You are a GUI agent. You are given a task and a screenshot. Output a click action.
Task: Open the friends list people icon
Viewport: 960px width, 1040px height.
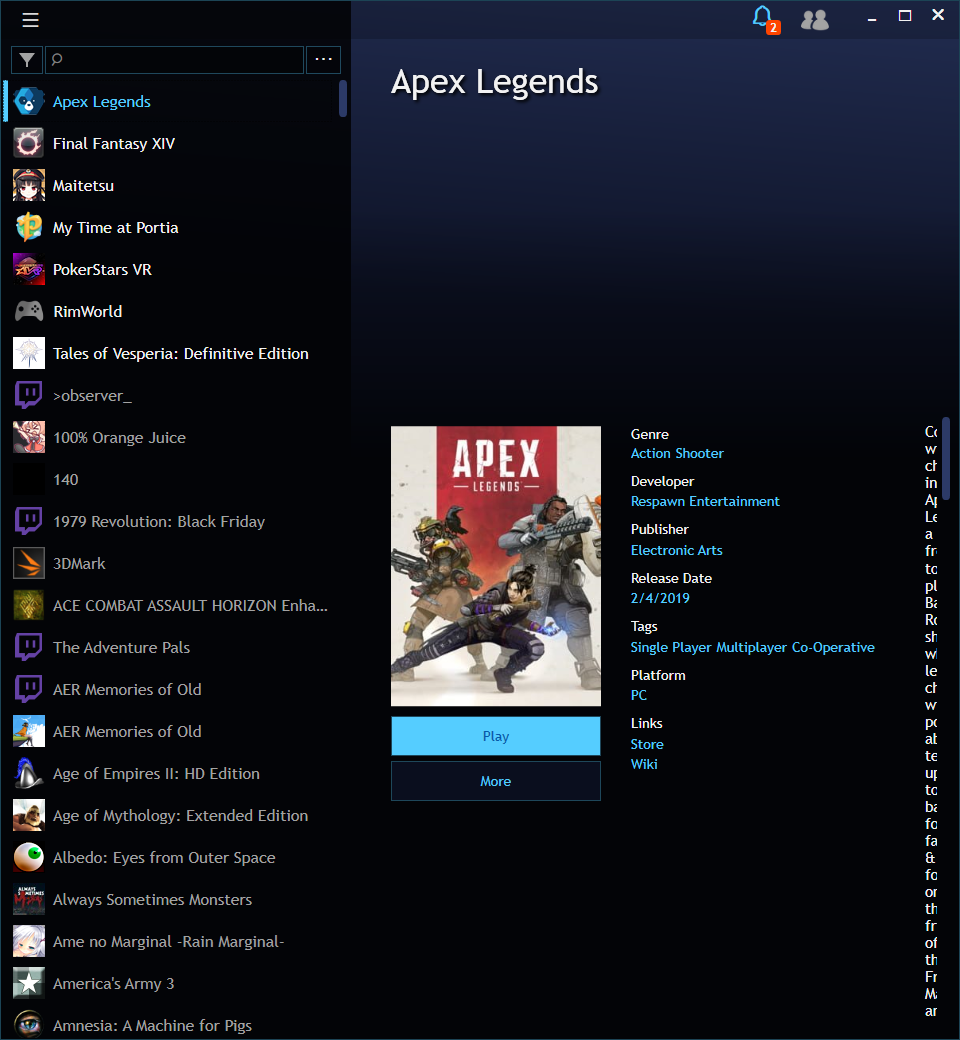(x=815, y=19)
